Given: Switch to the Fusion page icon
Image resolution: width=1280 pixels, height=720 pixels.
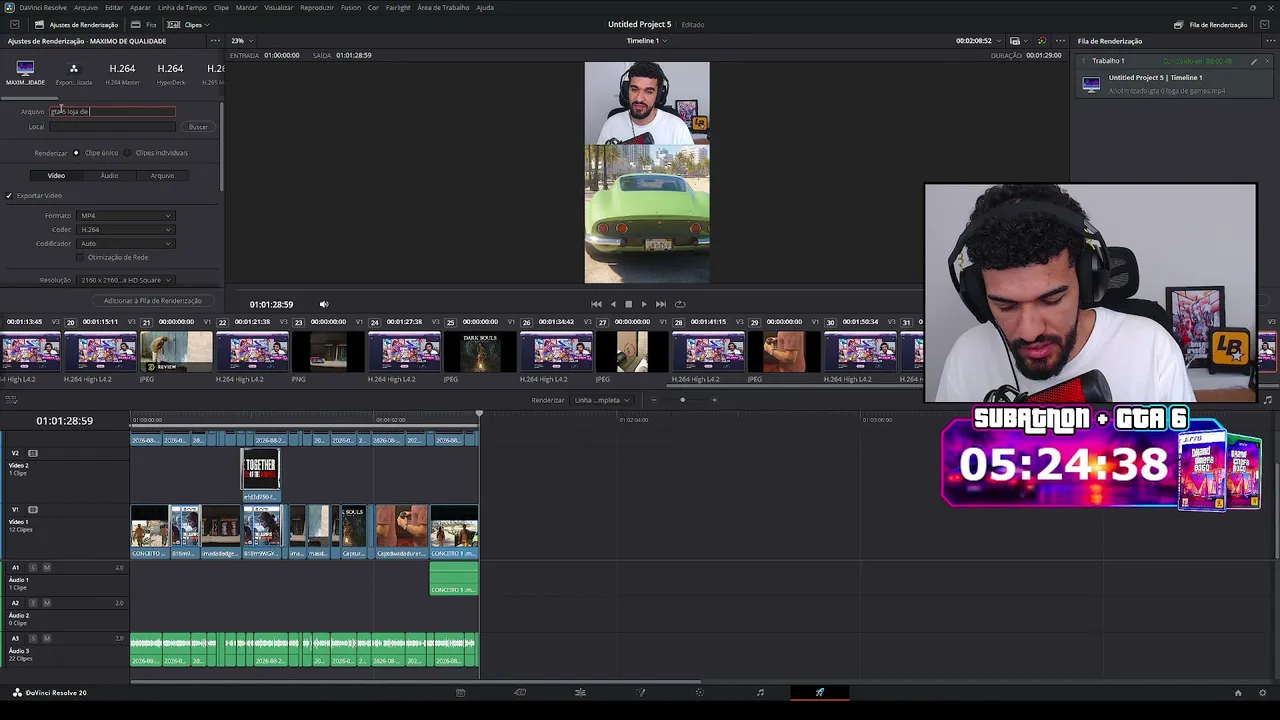Looking at the screenshot, I should 640,692.
